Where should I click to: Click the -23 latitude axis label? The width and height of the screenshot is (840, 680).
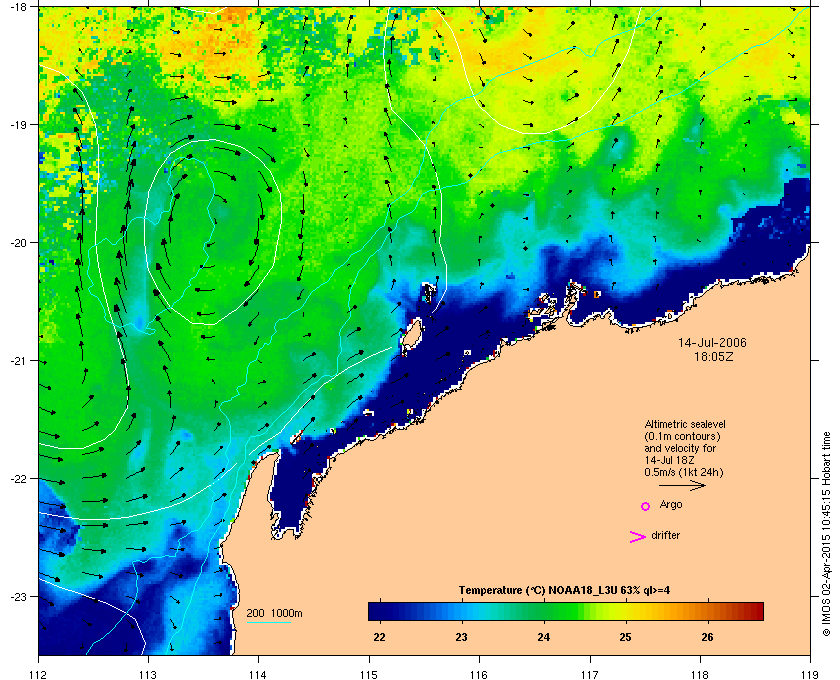click(x=19, y=596)
